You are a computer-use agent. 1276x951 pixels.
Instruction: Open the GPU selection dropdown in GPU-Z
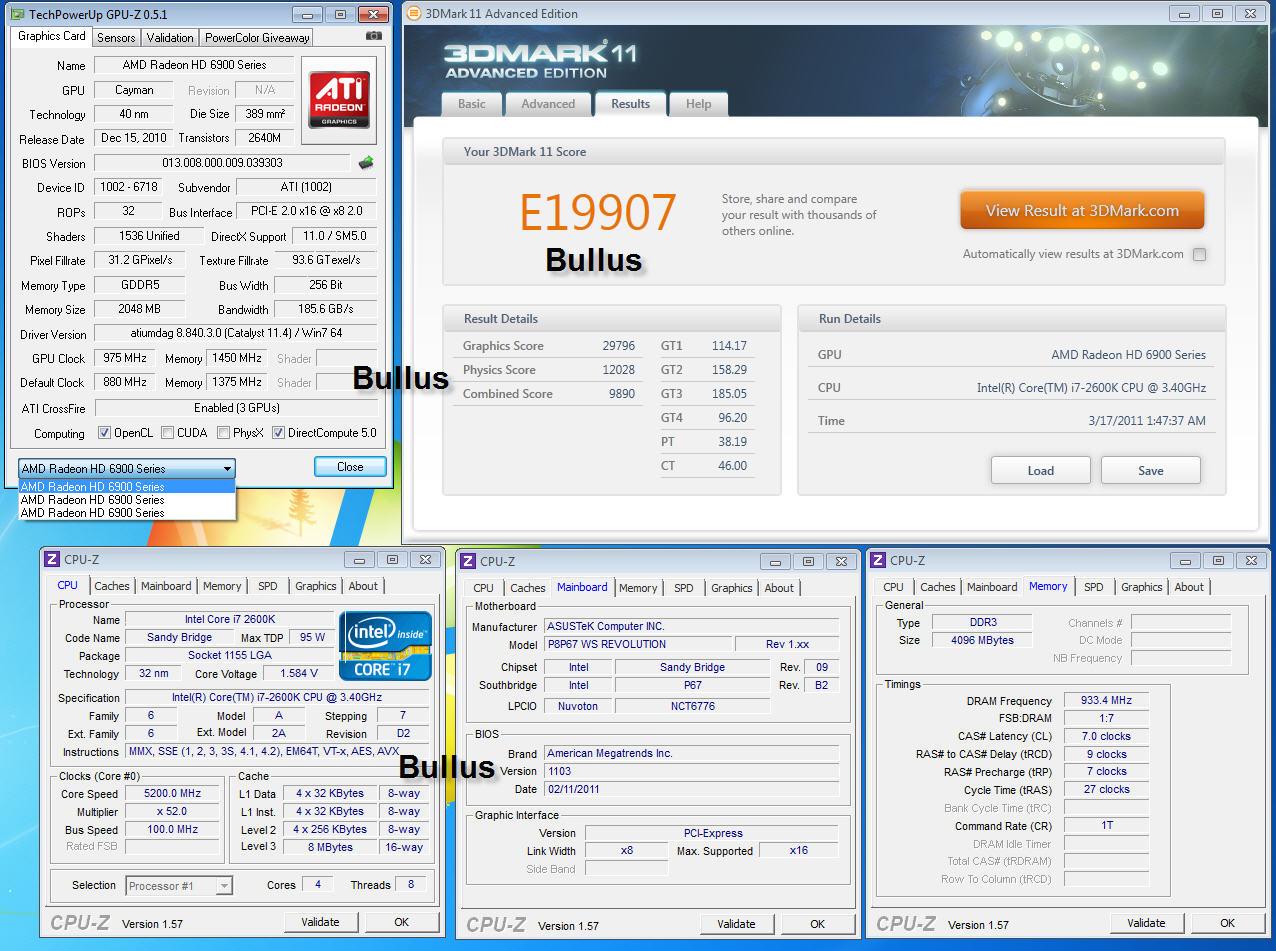(127, 468)
